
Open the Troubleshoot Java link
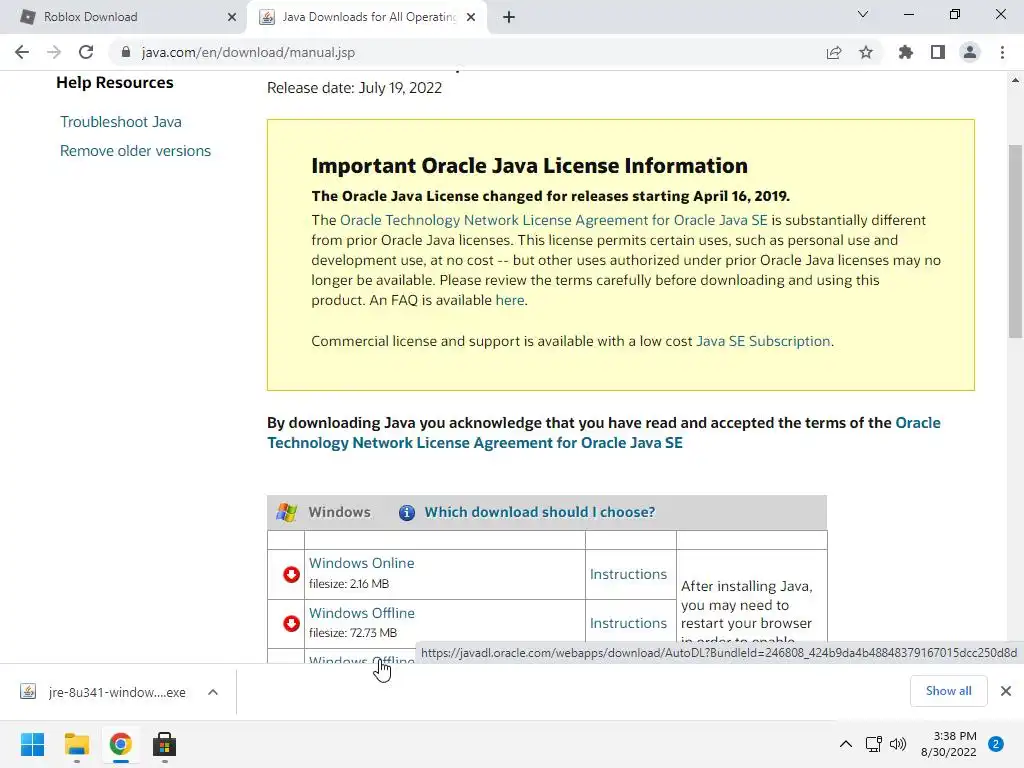(121, 122)
